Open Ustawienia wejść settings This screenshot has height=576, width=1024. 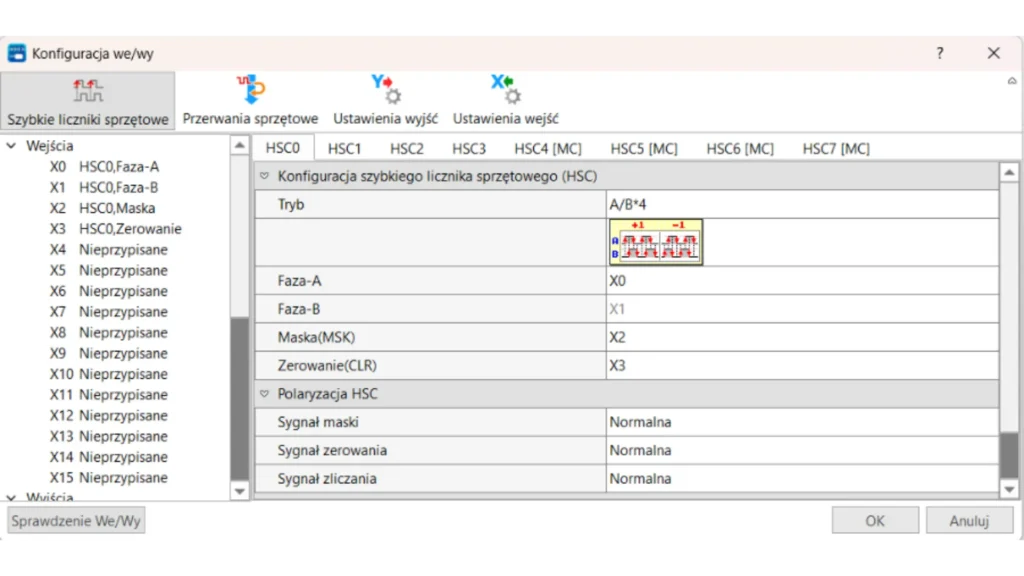coord(505,101)
